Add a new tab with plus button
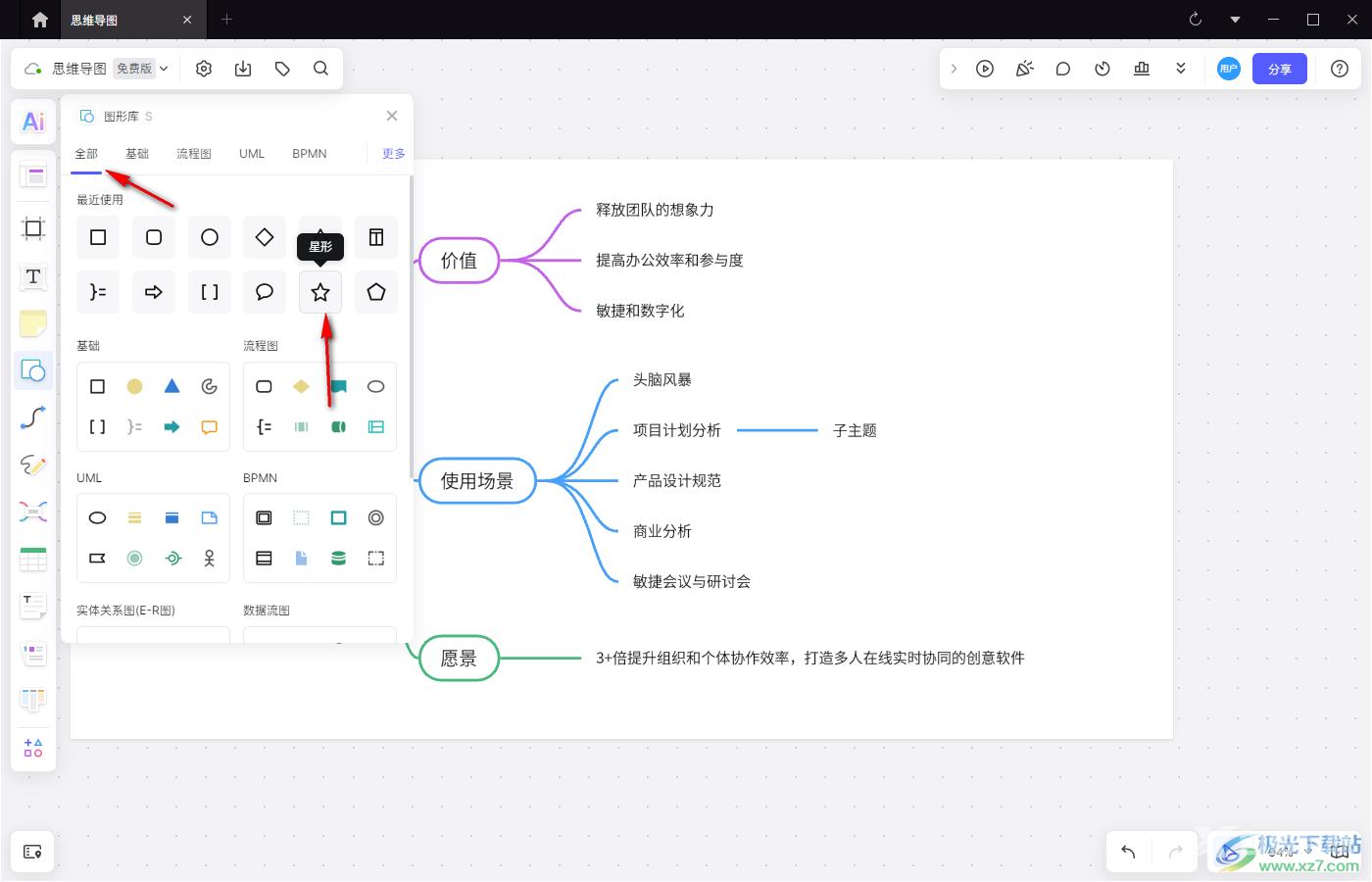Image resolution: width=1372 pixels, height=882 pixels. (x=226, y=20)
